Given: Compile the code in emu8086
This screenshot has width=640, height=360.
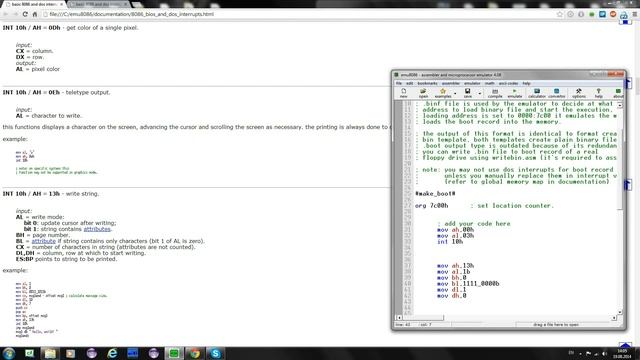Looking at the screenshot, I should point(495,93).
